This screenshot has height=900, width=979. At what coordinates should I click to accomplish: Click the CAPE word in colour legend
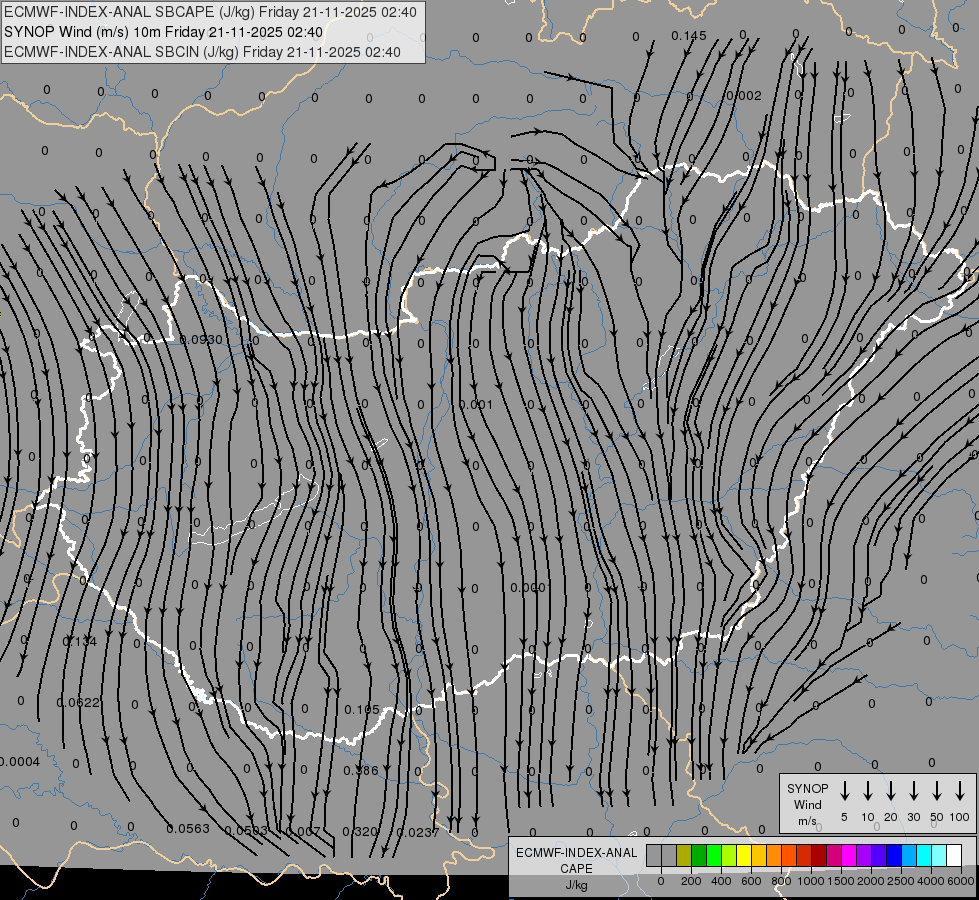[x=576, y=869]
